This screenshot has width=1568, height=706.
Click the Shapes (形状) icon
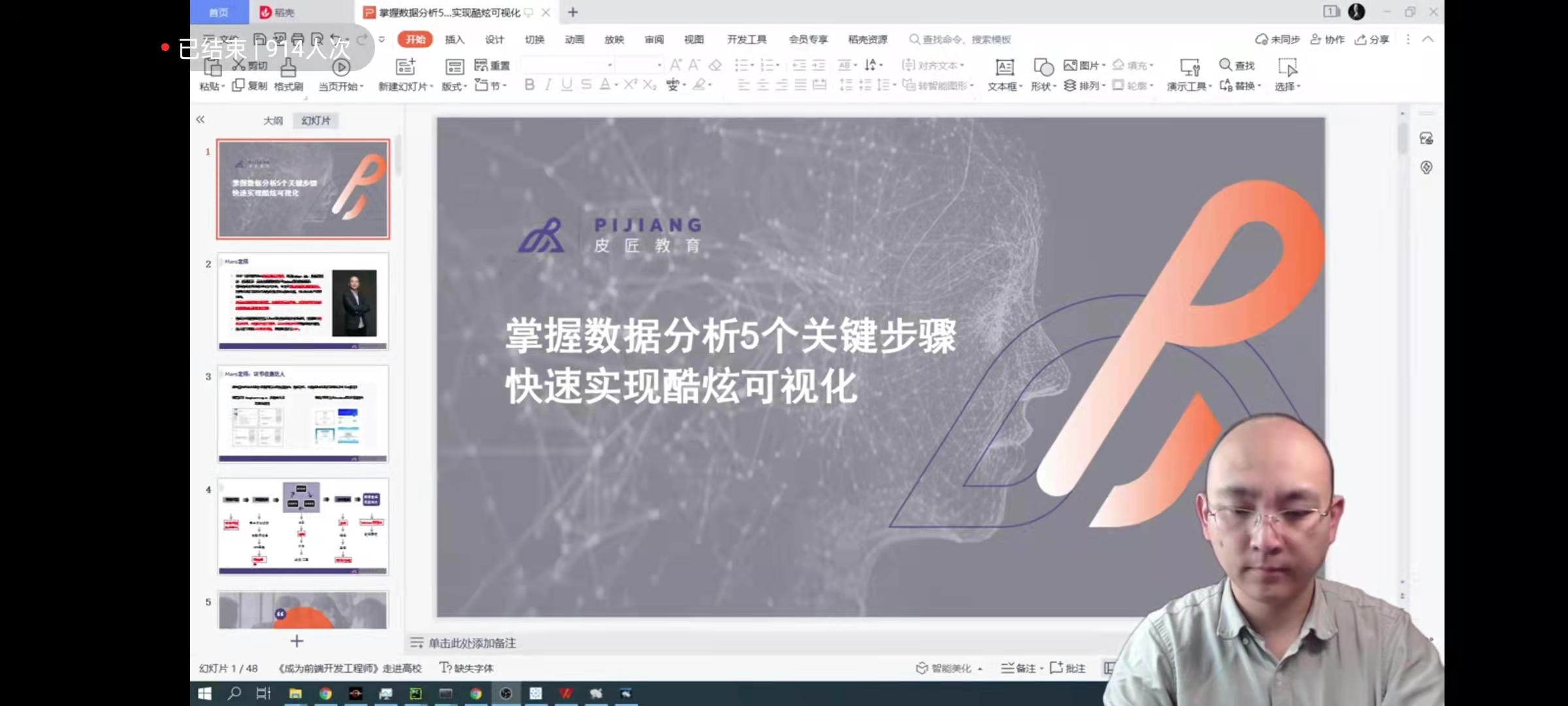(1043, 67)
